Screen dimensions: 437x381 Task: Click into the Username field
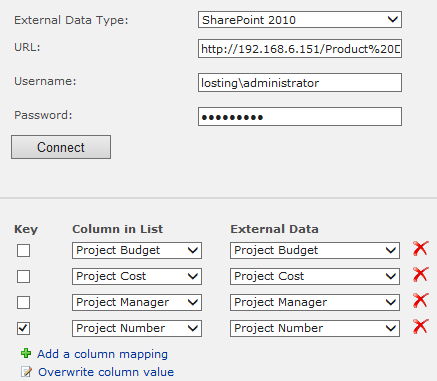300,83
